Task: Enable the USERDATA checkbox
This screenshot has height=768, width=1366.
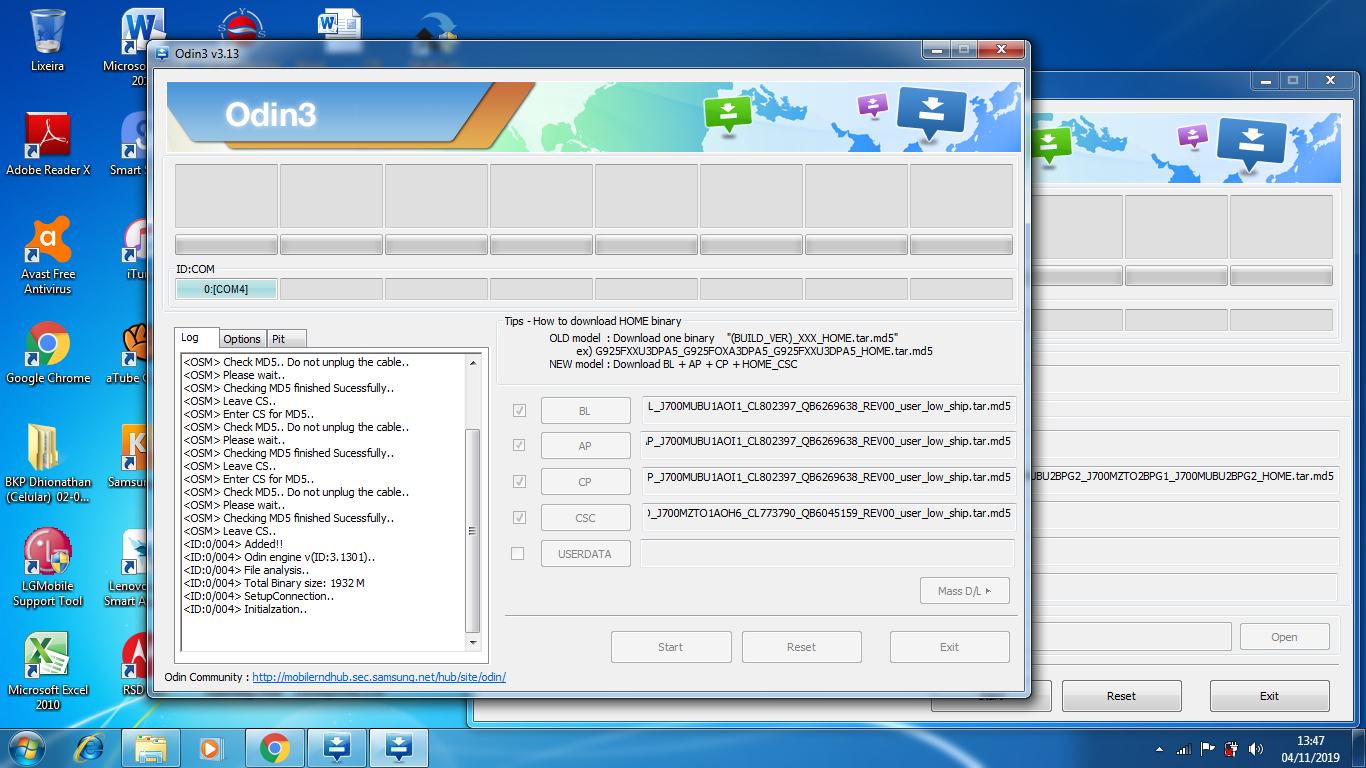Action: (x=518, y=553)
